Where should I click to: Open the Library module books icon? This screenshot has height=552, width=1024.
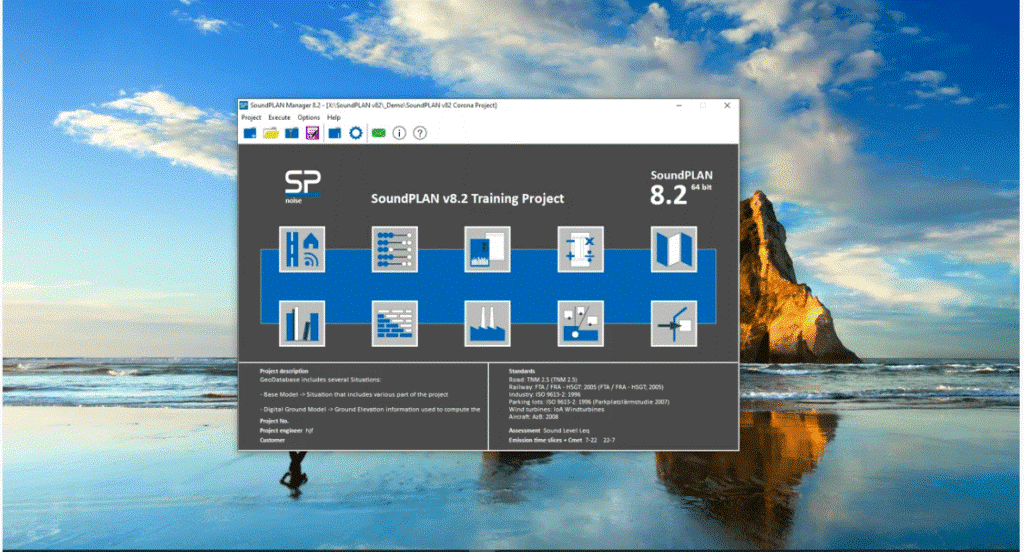point(302,323)
